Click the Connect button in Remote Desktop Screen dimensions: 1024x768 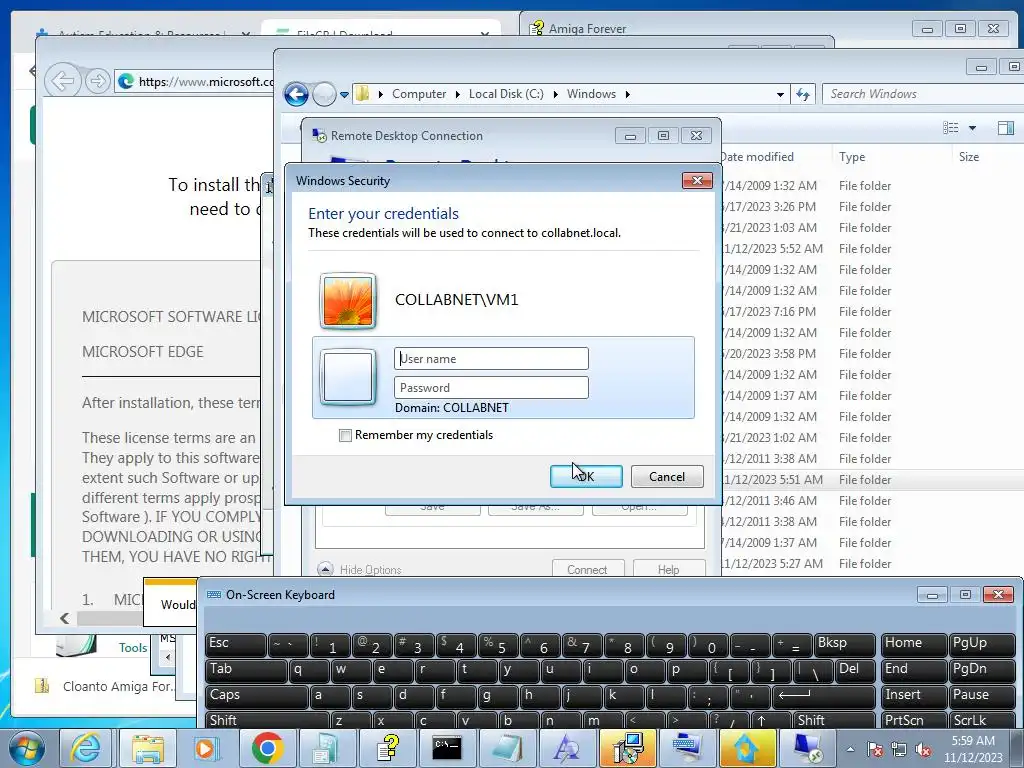tap(587, 569)
